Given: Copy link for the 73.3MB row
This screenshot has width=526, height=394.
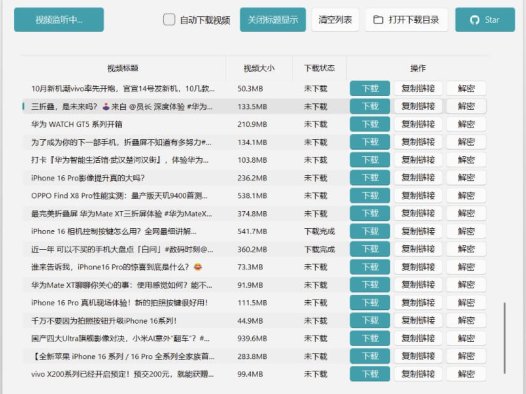Looking at the screenshot, I should 418,267.
